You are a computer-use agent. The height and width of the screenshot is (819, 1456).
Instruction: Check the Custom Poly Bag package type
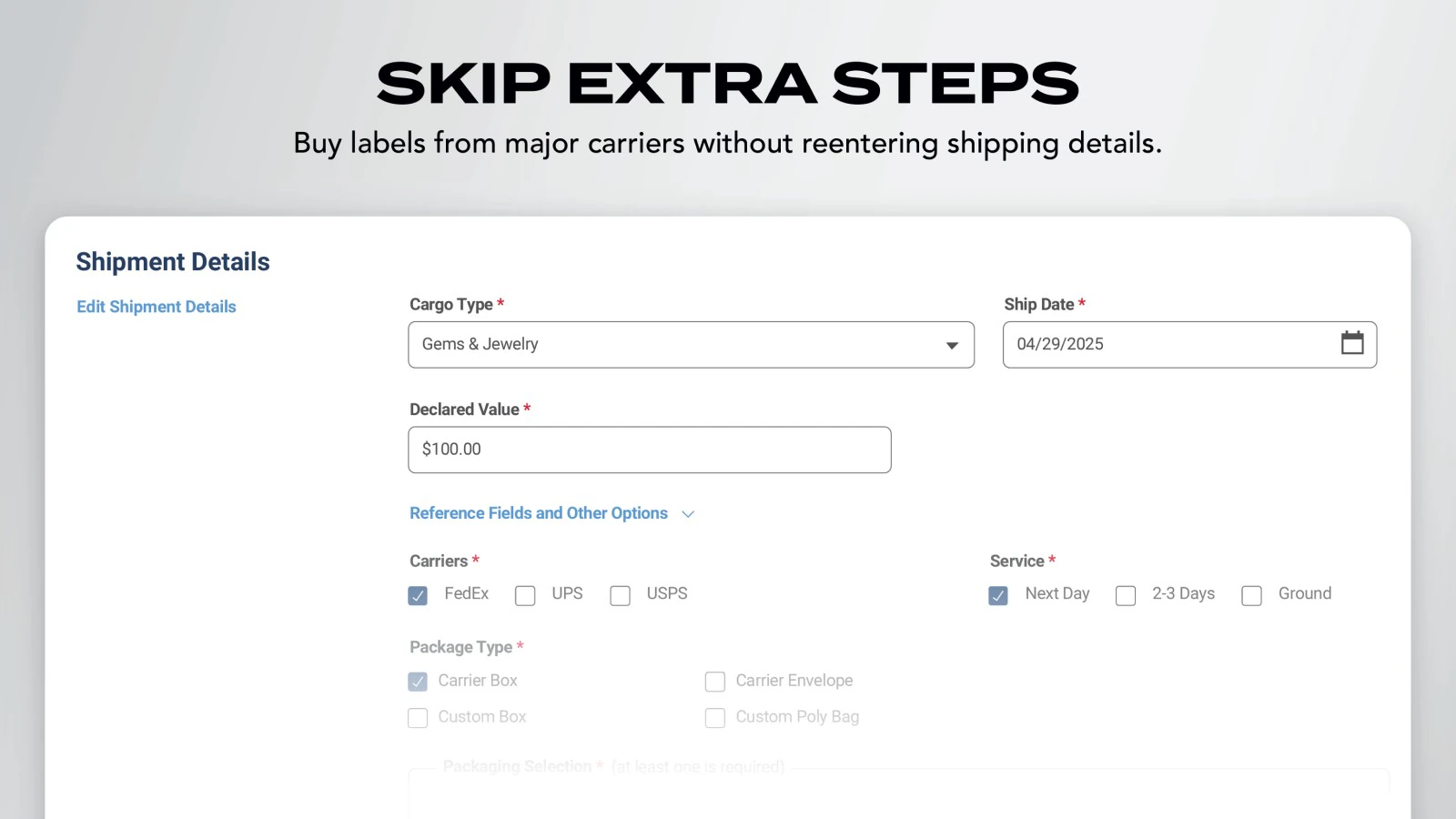coord(715,717)
